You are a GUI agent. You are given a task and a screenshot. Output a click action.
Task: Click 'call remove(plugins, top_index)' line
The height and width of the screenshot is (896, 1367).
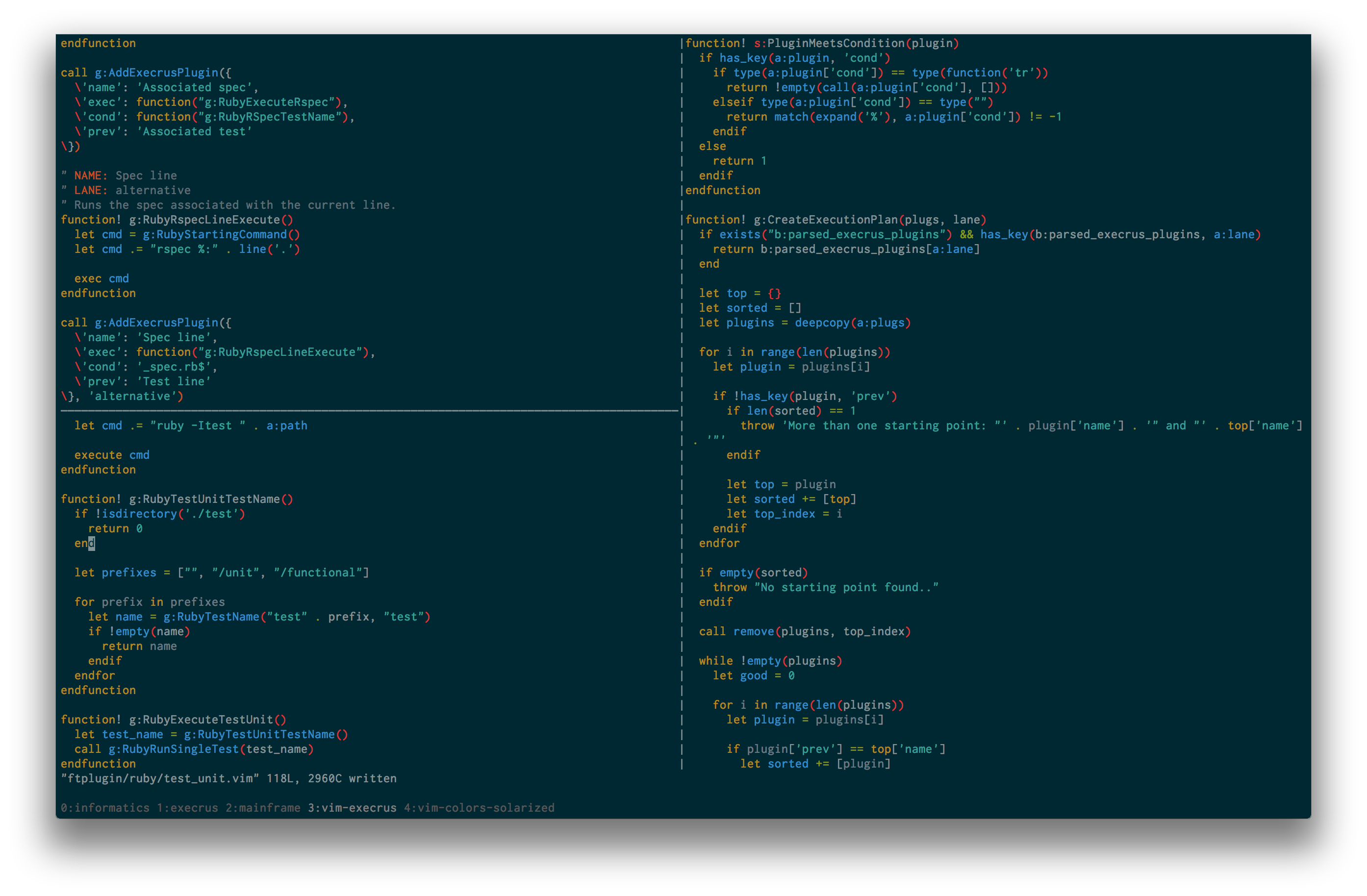804,632
